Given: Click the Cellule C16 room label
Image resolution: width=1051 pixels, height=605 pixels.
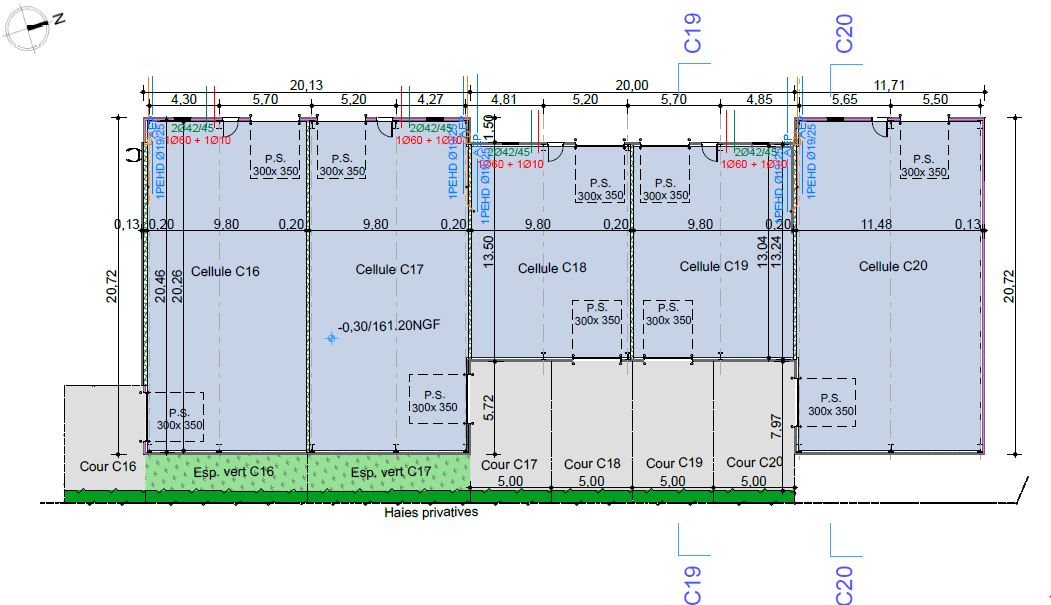Looking at the screenshot, I should coord(225,271).
